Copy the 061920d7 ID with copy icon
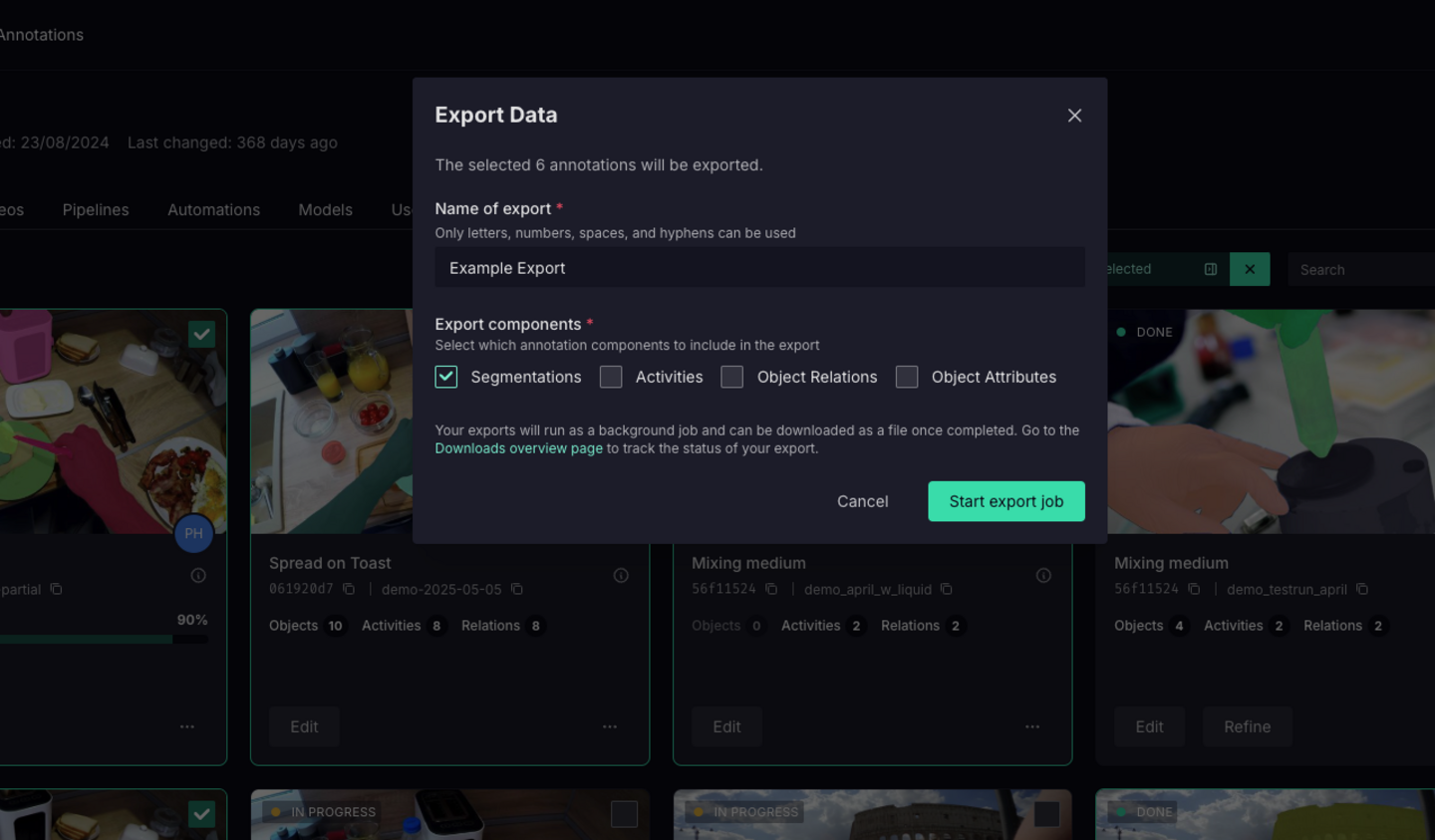 tap(349, 589)
